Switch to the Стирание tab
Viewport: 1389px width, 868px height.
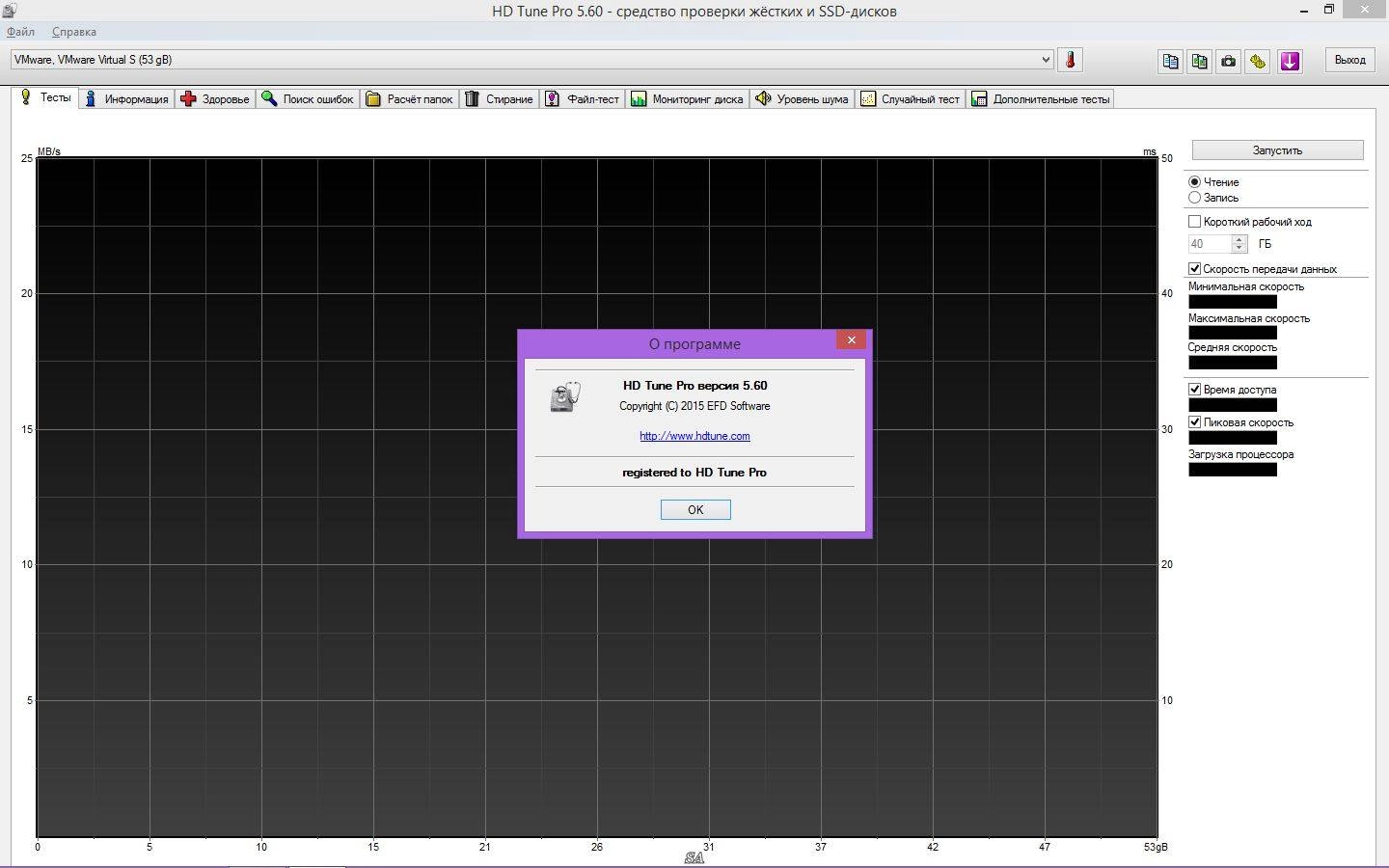click(x=498, y=98)
